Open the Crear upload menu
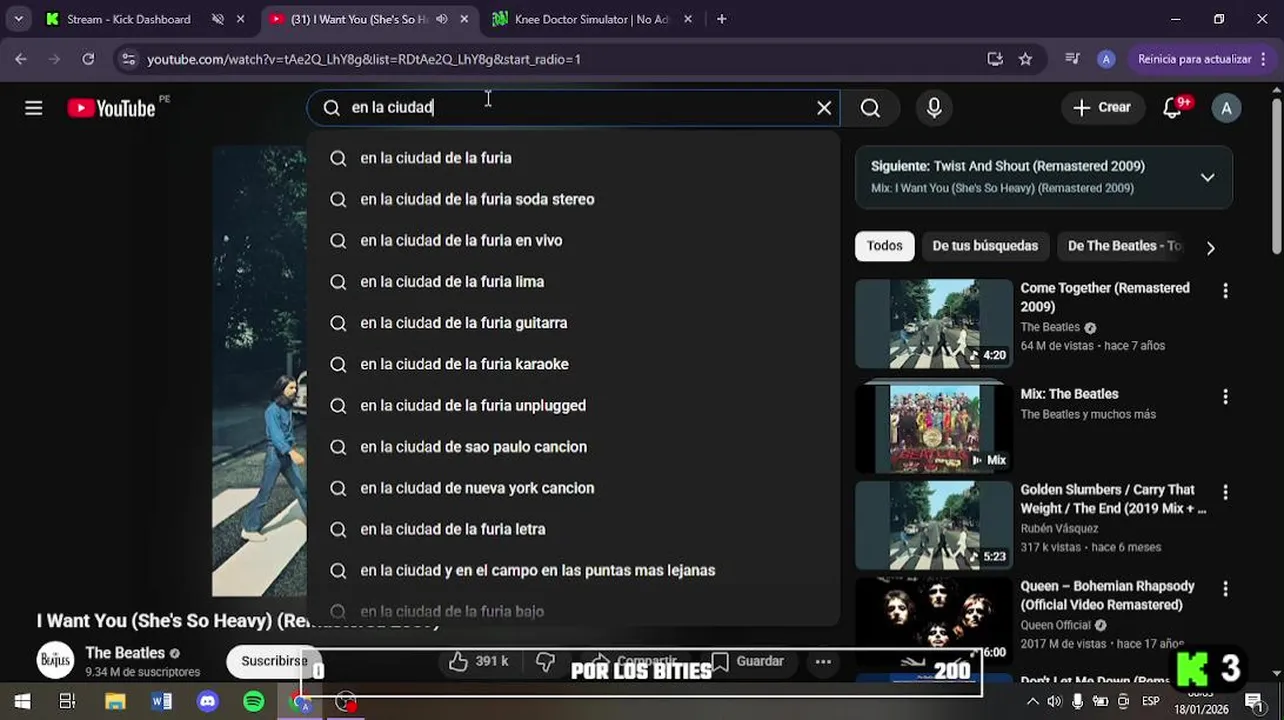 tap(1102, 108)
